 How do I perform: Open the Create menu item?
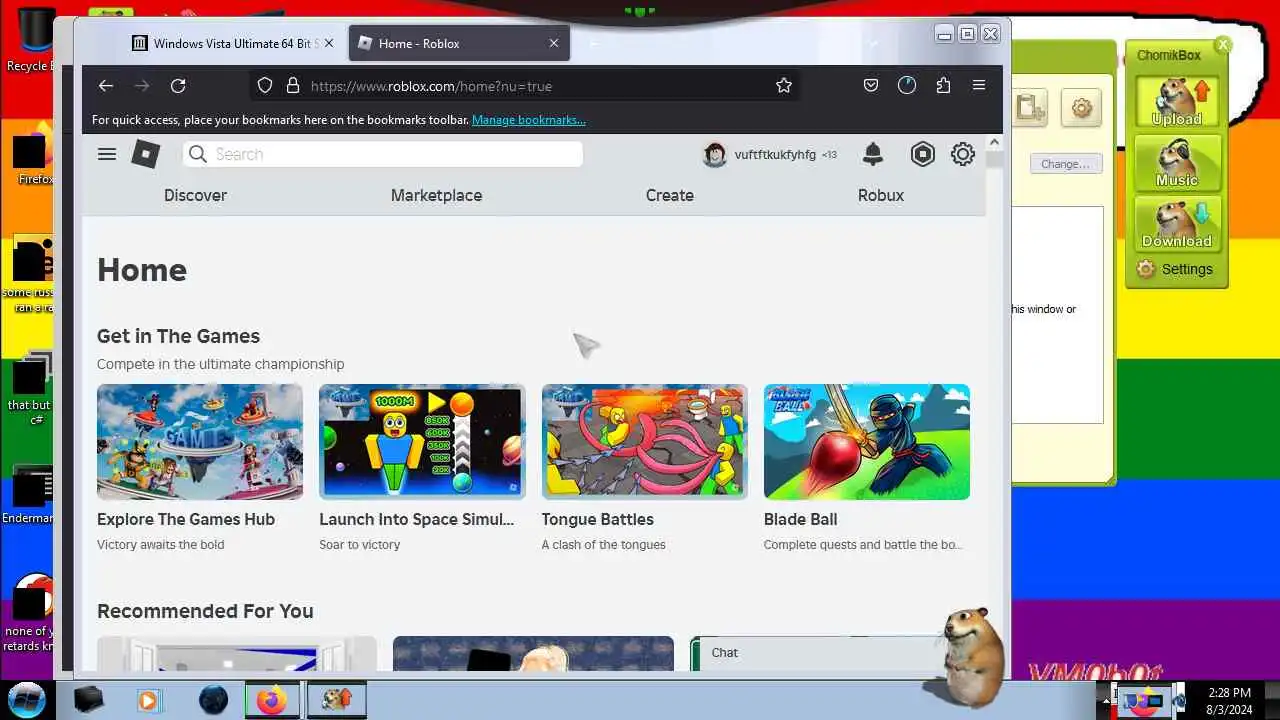[669, 195]
